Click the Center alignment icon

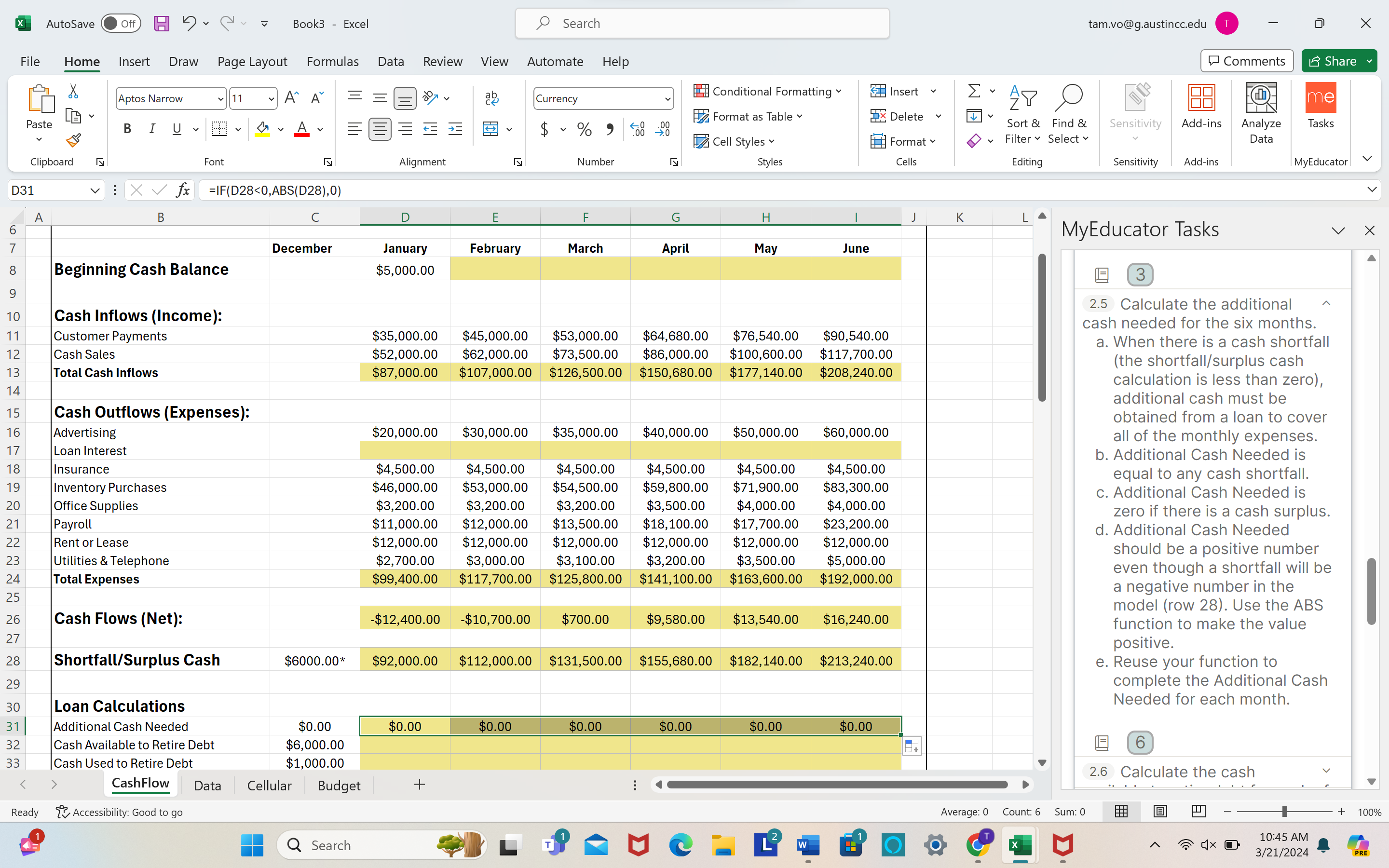(x=380, y=129)
